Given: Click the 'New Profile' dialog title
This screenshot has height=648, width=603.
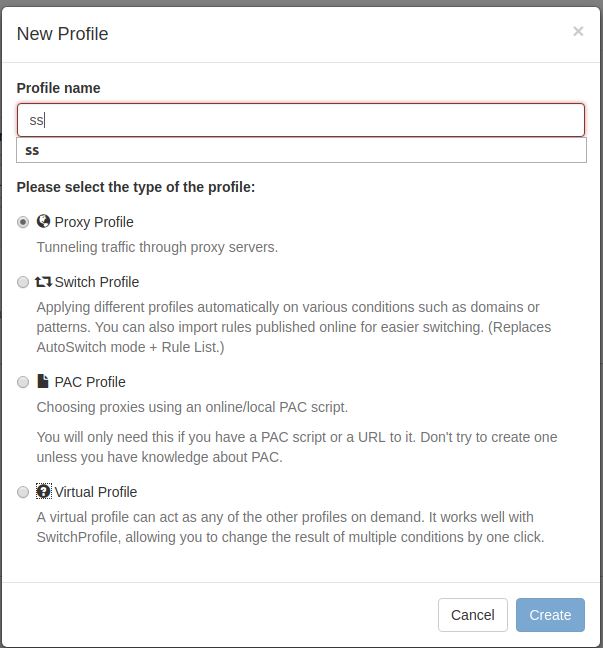Looking at the screenshot, I should pos(62,34).
